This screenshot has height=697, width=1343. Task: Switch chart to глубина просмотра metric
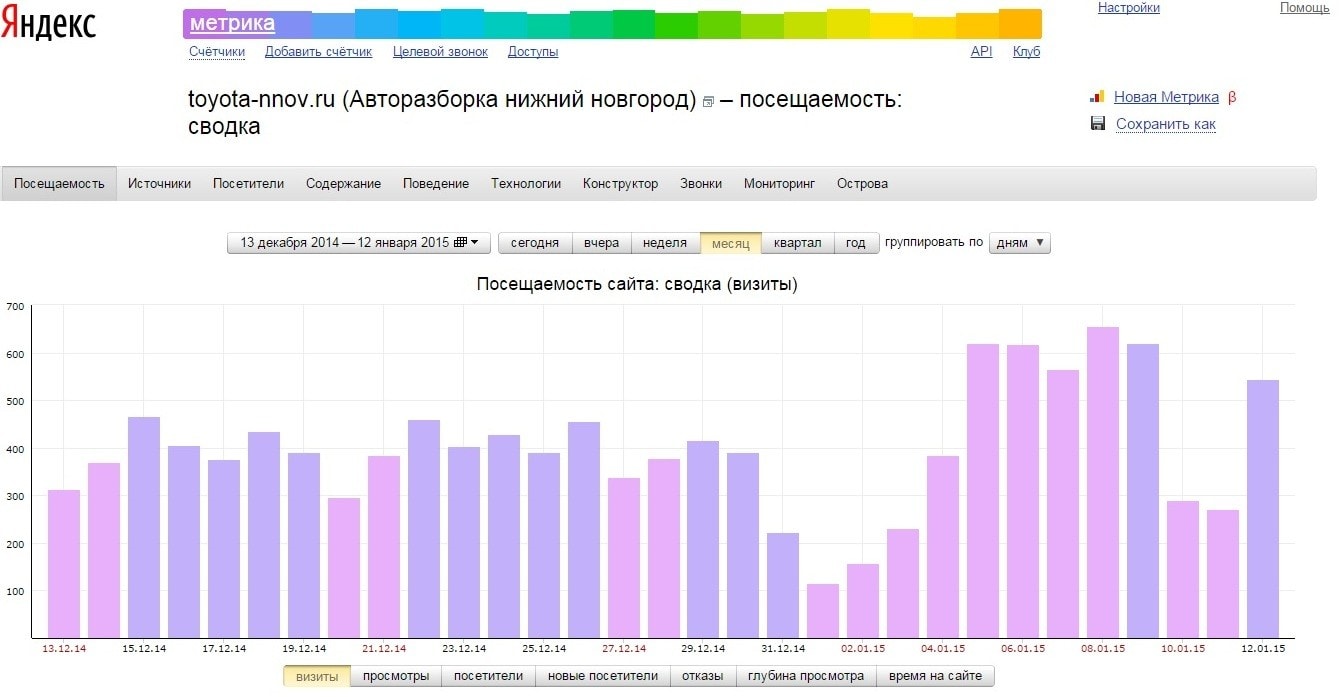(x=806, y=676)
